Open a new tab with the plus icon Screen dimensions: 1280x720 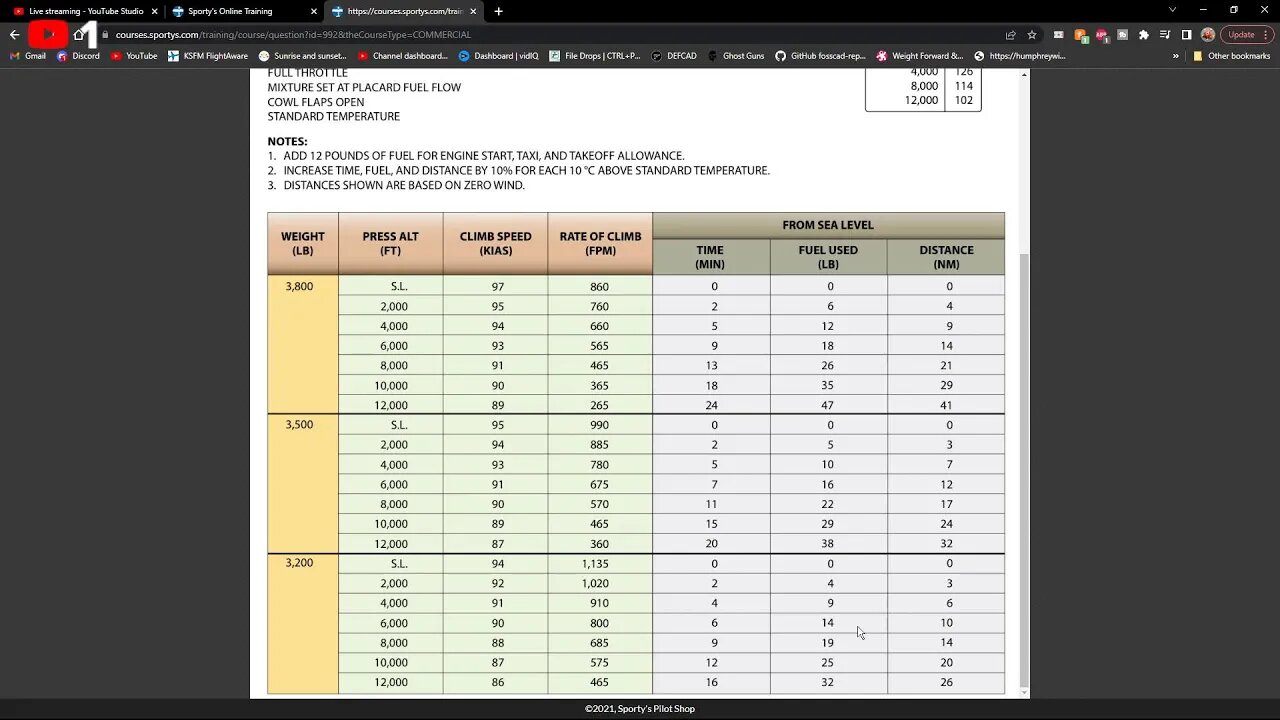click(x=498, y=11)
